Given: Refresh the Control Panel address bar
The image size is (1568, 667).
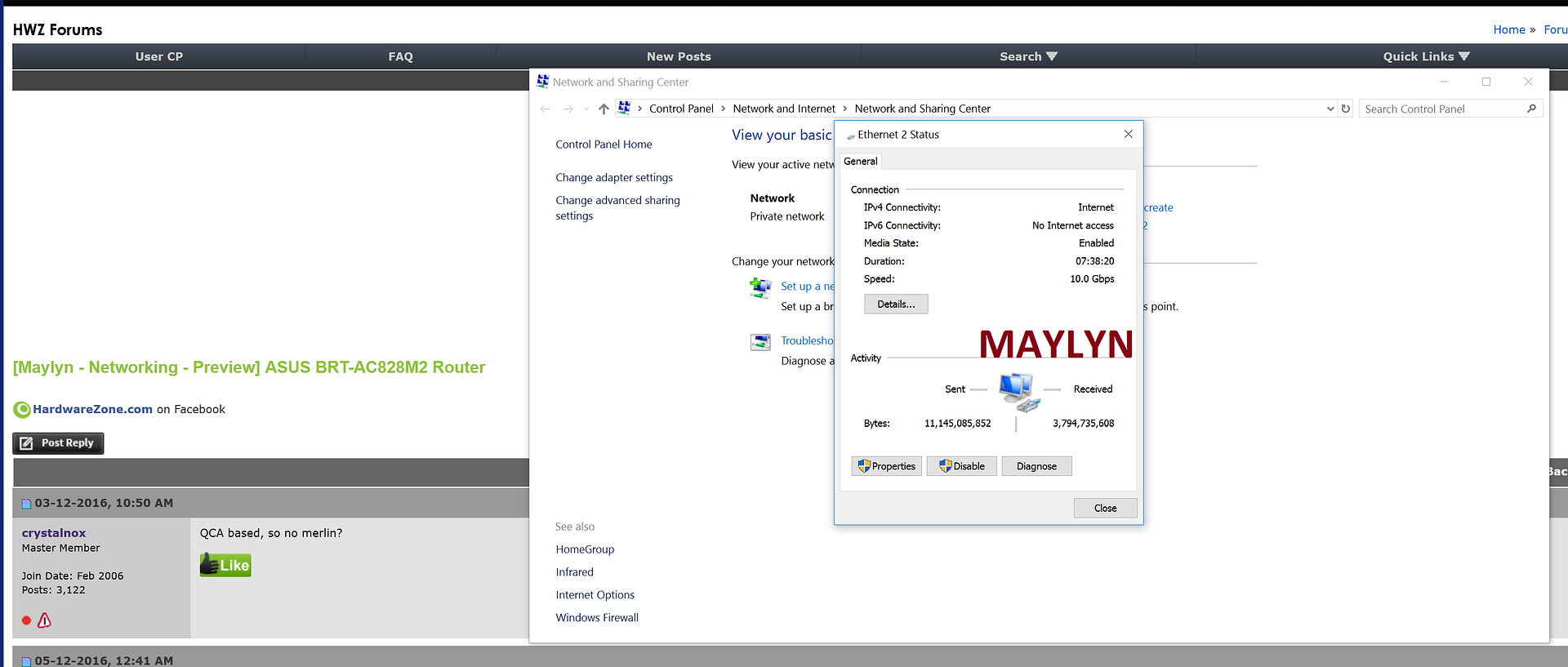Looking at the screenshot, I should (1346, 109).
